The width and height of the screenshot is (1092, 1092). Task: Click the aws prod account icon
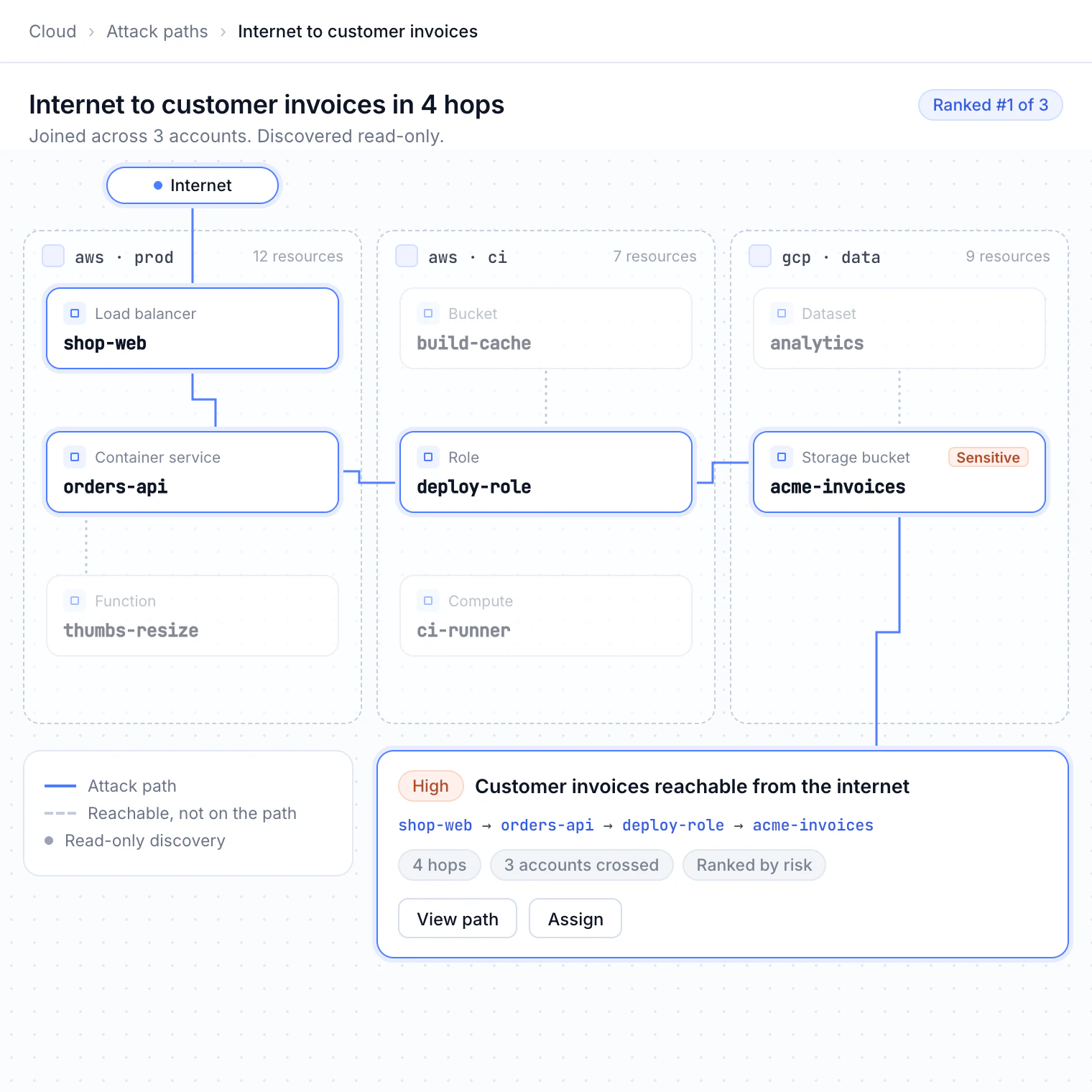[x=53, y=256]
